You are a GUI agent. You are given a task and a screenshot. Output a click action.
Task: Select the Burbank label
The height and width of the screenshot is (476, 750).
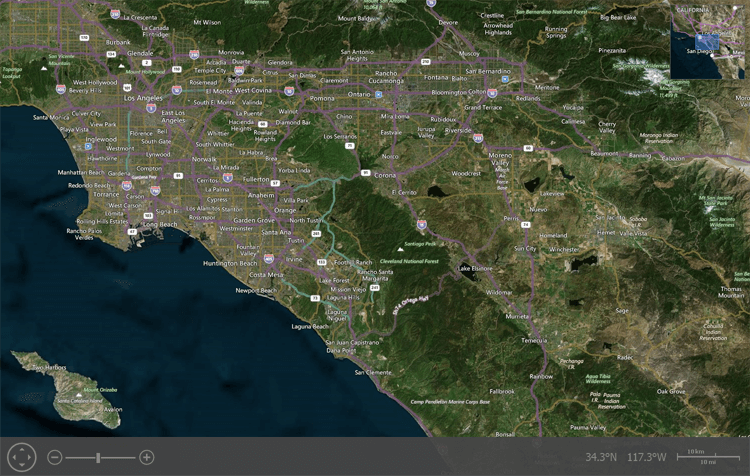[x=118, y=42]
